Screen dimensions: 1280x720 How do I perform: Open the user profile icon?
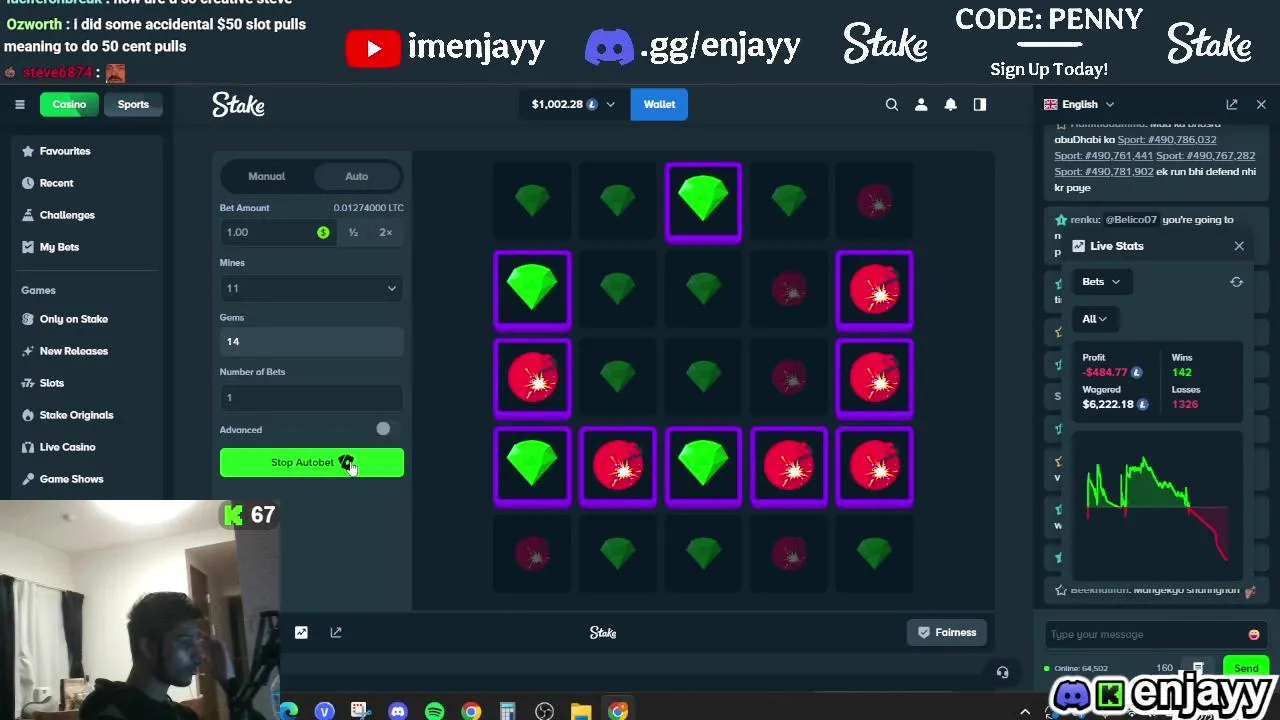coord(921,104)
